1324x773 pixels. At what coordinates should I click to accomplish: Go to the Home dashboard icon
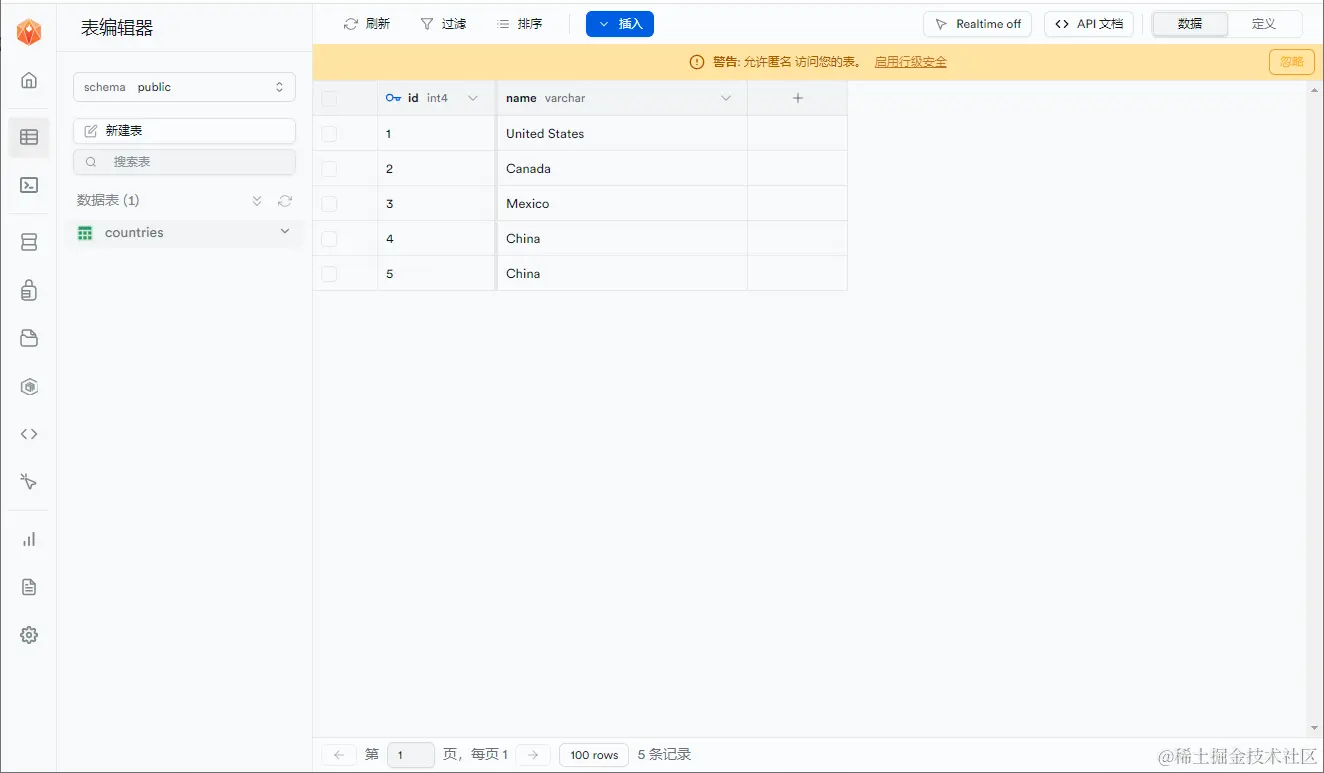pyautogui.click(x=28, y=79)
